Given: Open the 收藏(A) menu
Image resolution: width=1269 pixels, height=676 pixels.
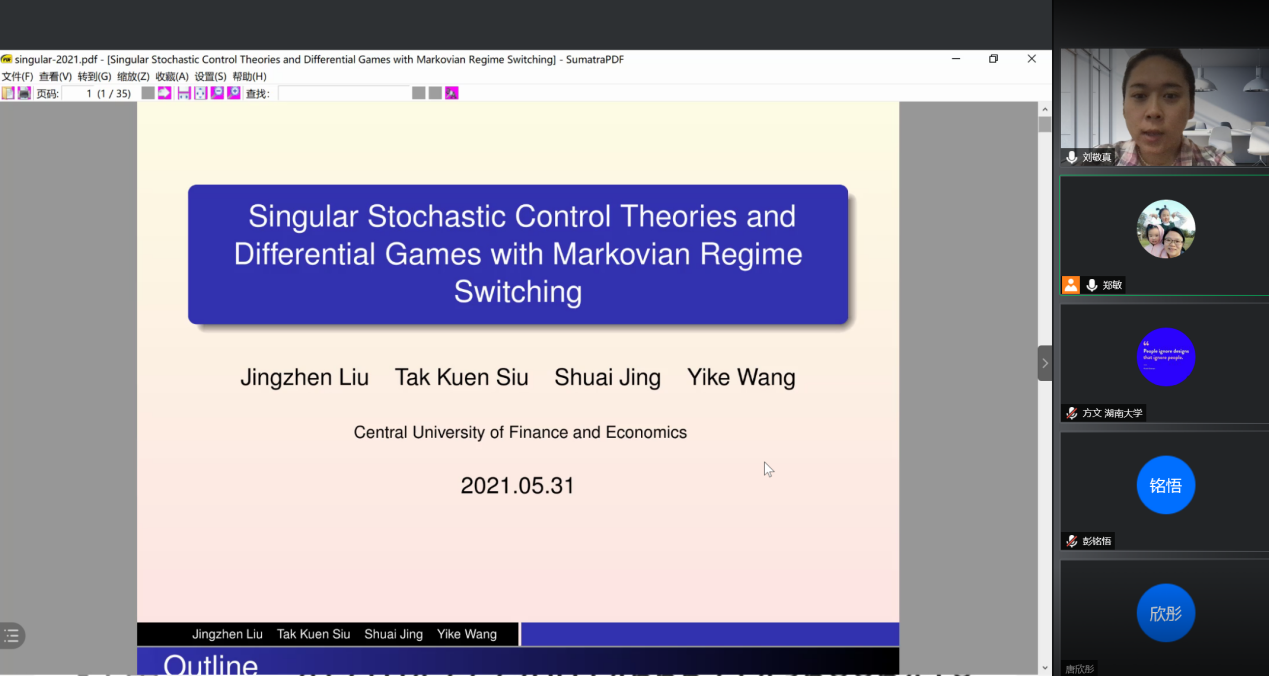Looking at the screenshot, I should pos(172,76).
